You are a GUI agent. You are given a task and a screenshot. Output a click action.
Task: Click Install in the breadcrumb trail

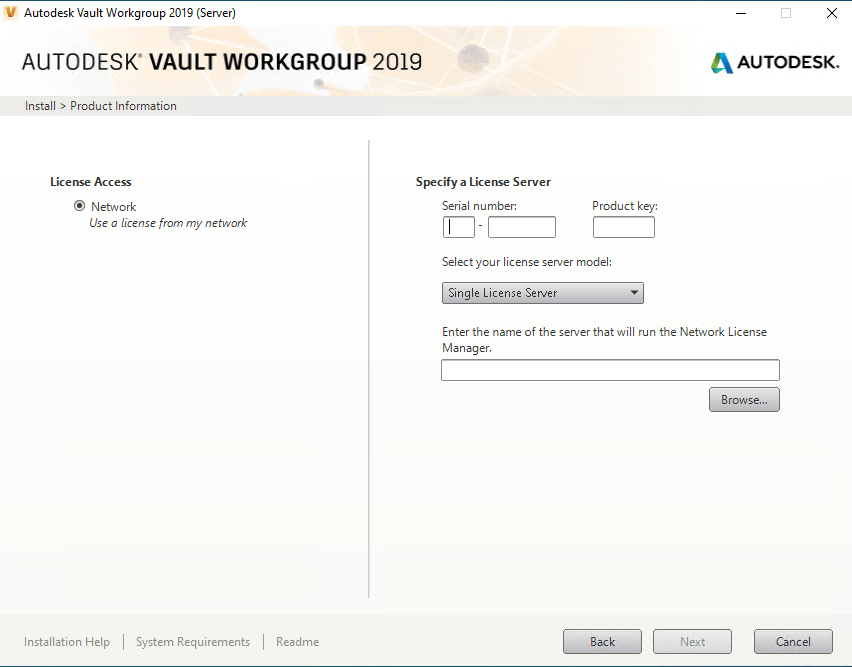click(x=40, y=105)
